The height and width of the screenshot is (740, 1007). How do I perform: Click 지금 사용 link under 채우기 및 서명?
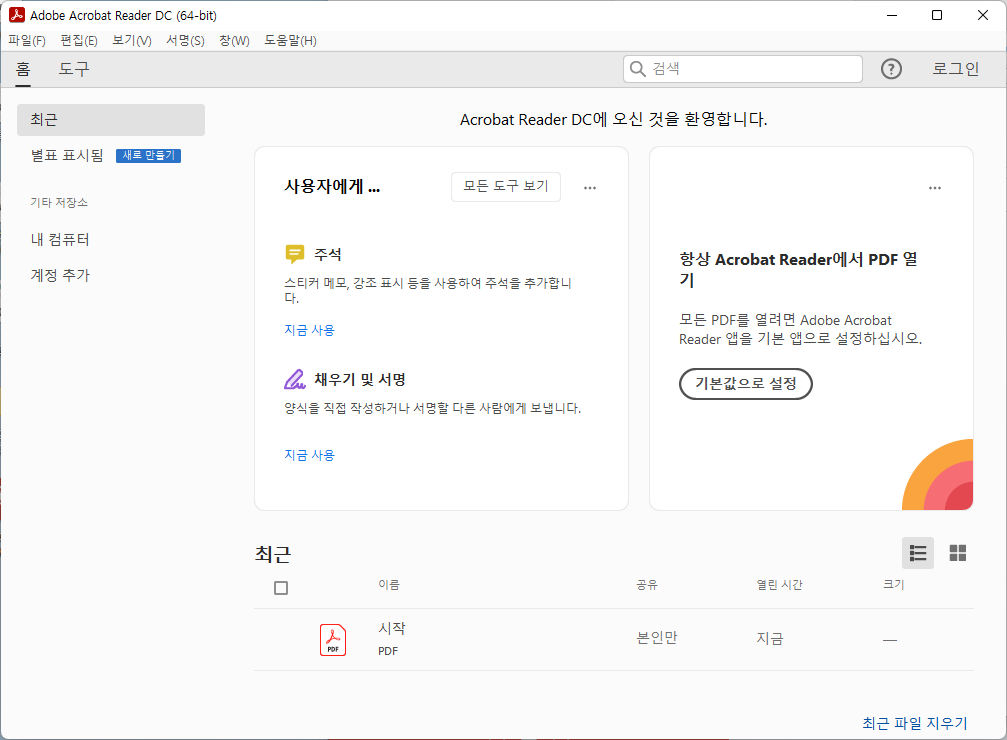tap(310, 455)
